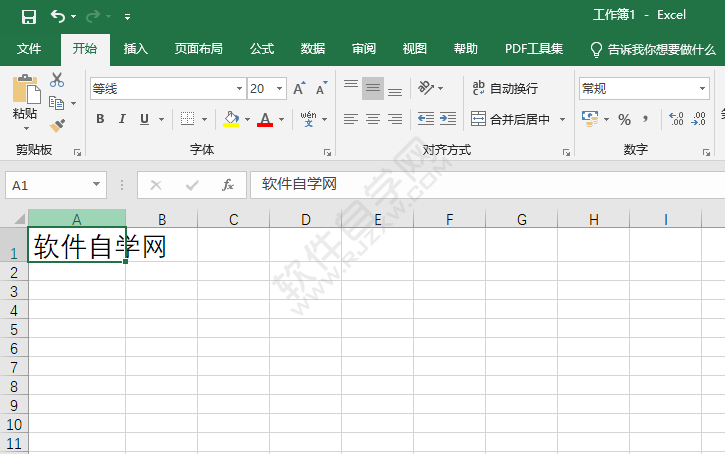Viewport: 725px width, 454px height.
Task: Open the PDF工具集 tab
Action: [x=534, y=49]
